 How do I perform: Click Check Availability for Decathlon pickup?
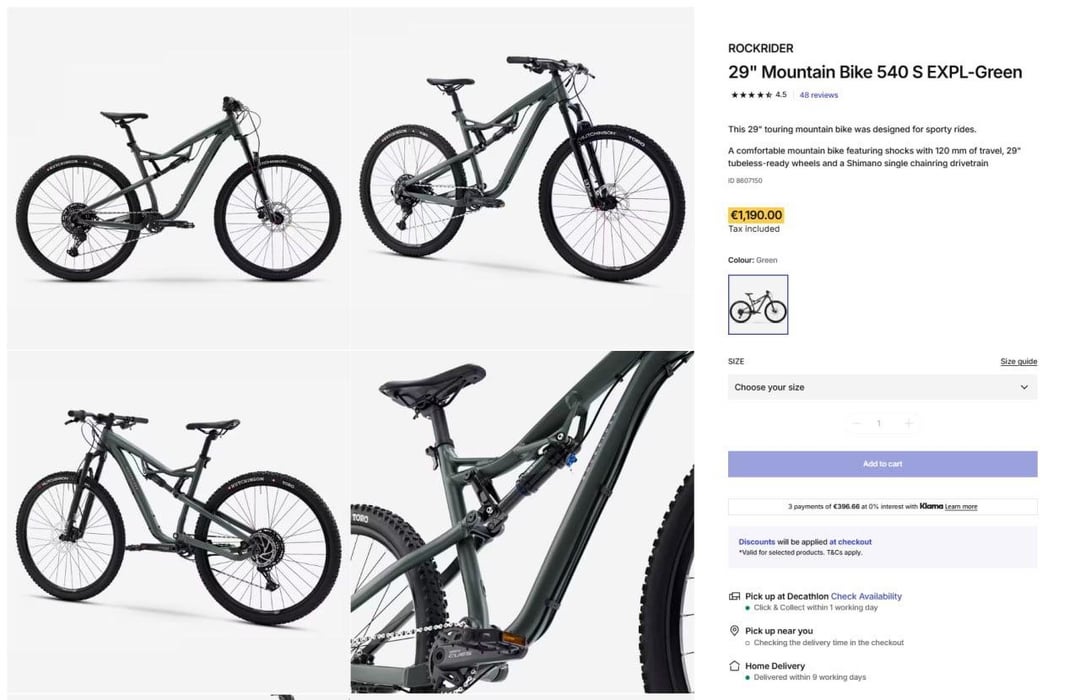click(866, 596)
